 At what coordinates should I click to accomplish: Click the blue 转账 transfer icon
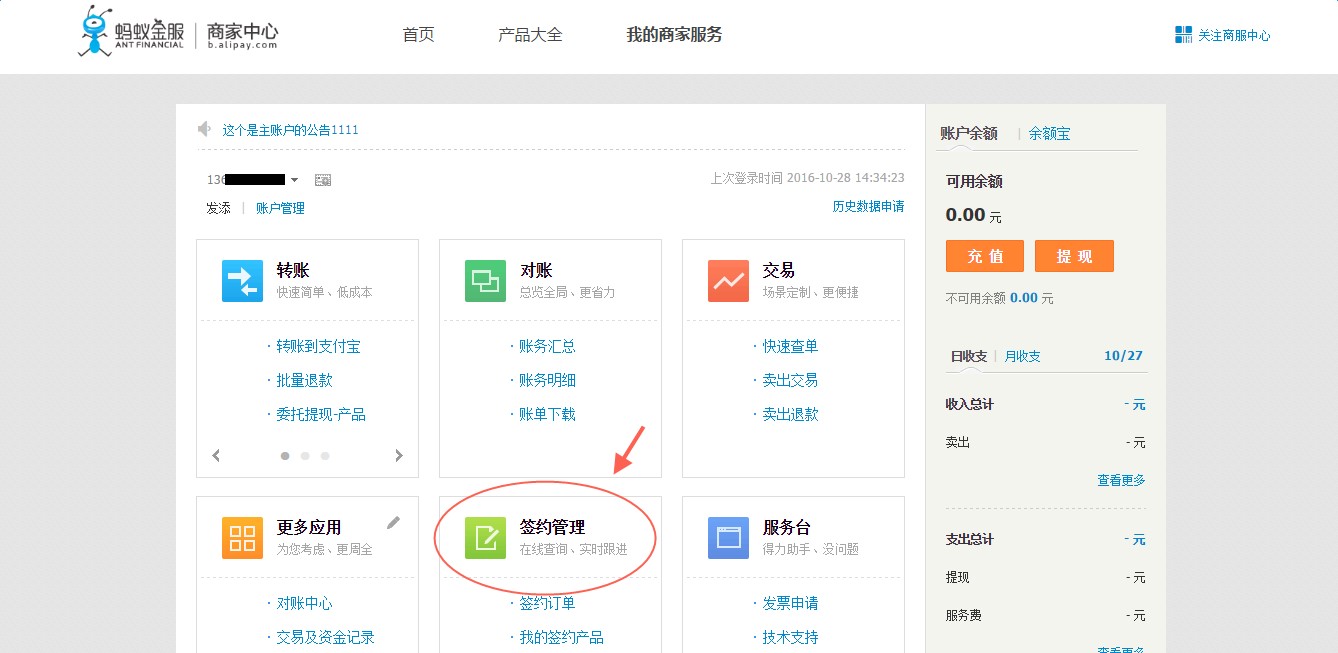(x=242, y=281)
